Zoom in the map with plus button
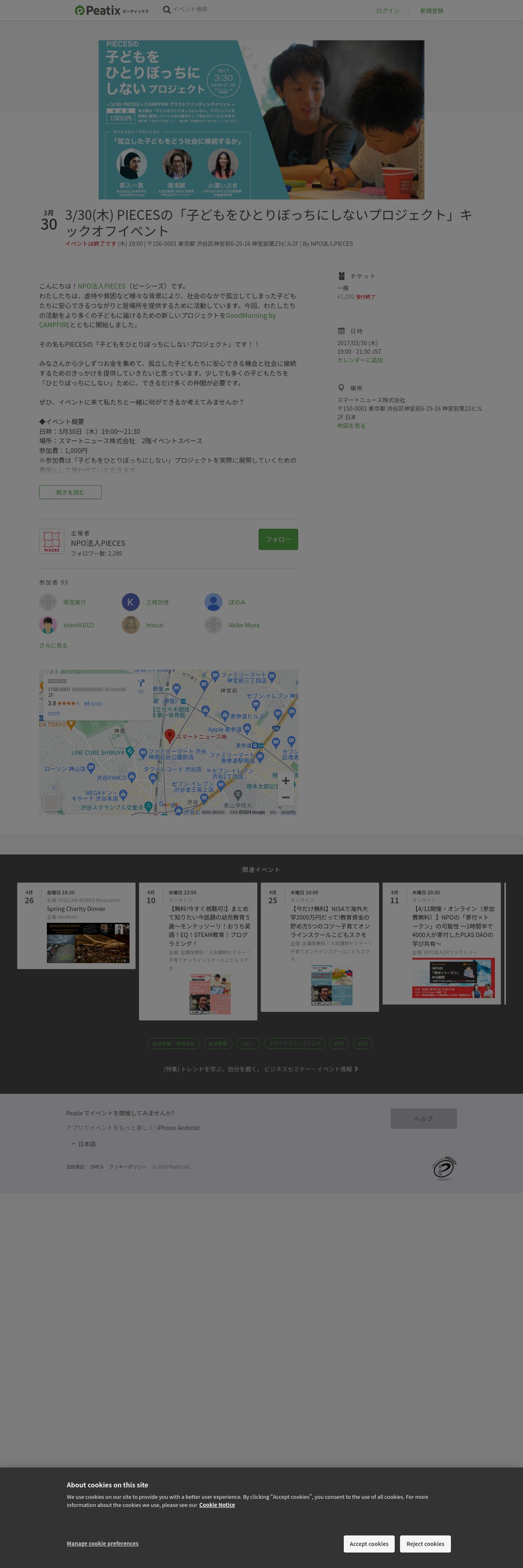 (x=286, y=781)
